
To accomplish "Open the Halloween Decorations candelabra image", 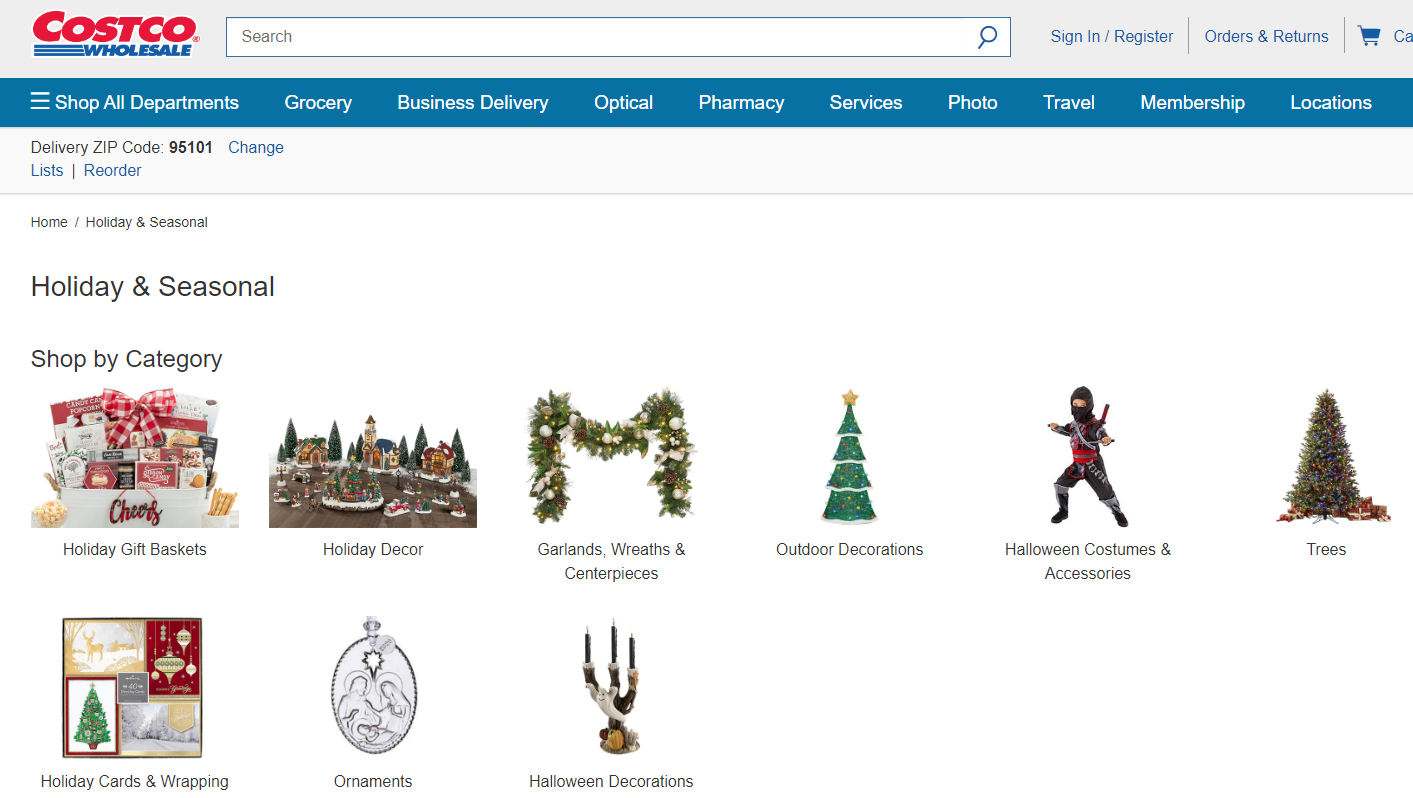I will pos(611,688).
